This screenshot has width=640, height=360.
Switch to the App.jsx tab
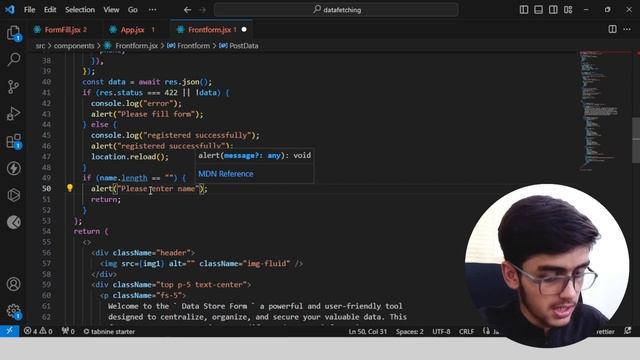(x=132, y=29)
